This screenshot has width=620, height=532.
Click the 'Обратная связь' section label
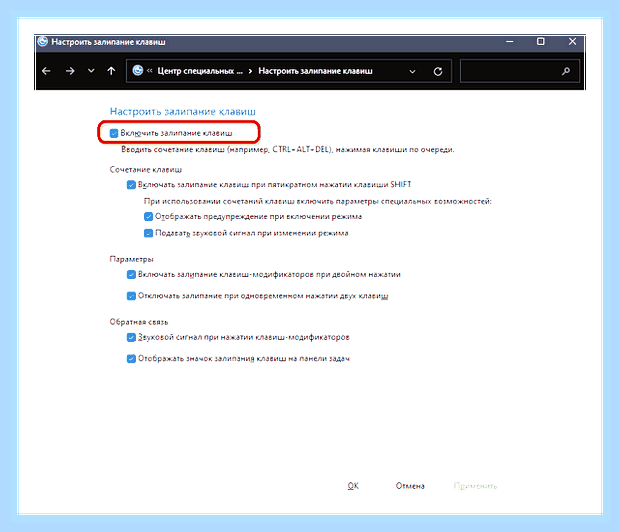tap(139, 322)
